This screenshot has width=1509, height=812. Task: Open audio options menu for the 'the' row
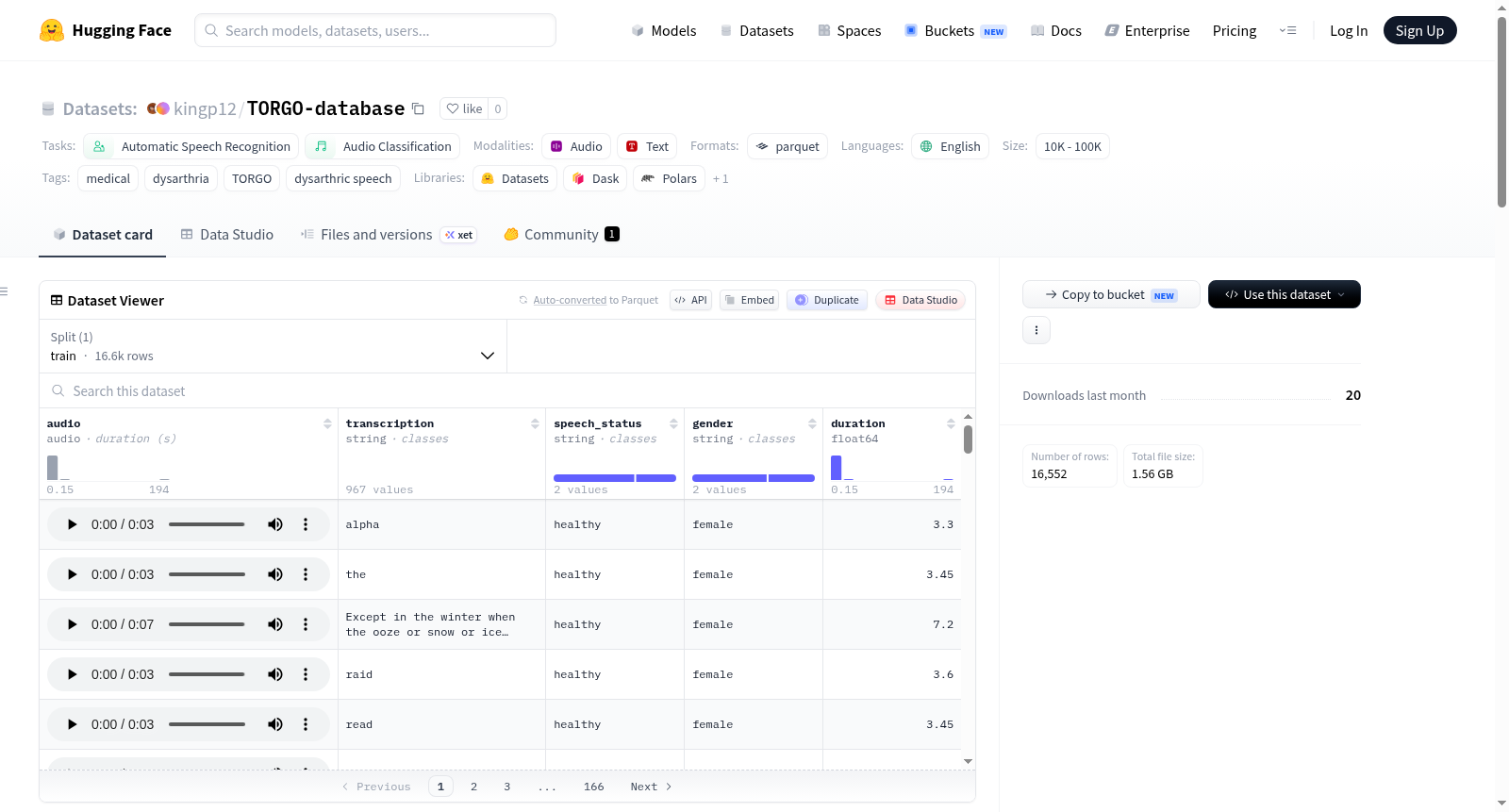(x=306, y=574)
